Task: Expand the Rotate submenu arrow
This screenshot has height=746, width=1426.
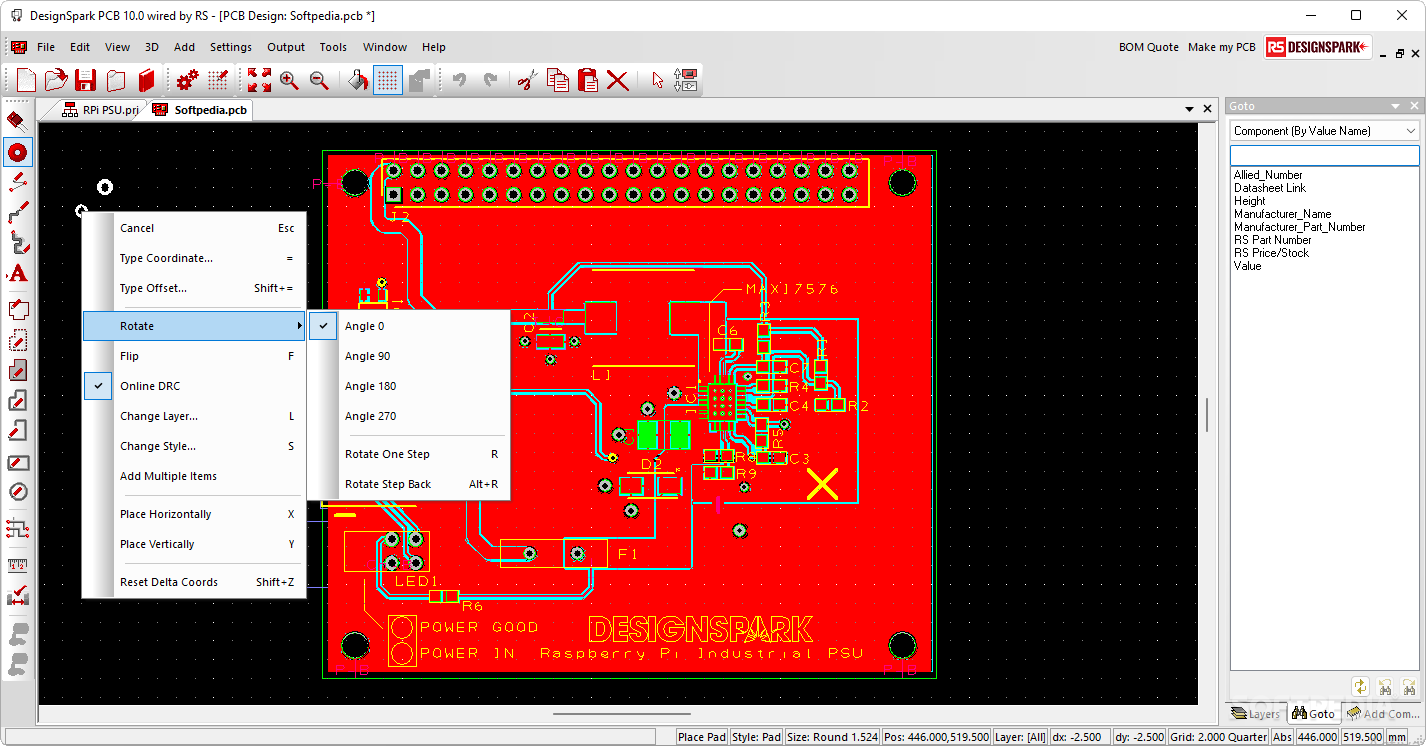Action: pos(299,326)
